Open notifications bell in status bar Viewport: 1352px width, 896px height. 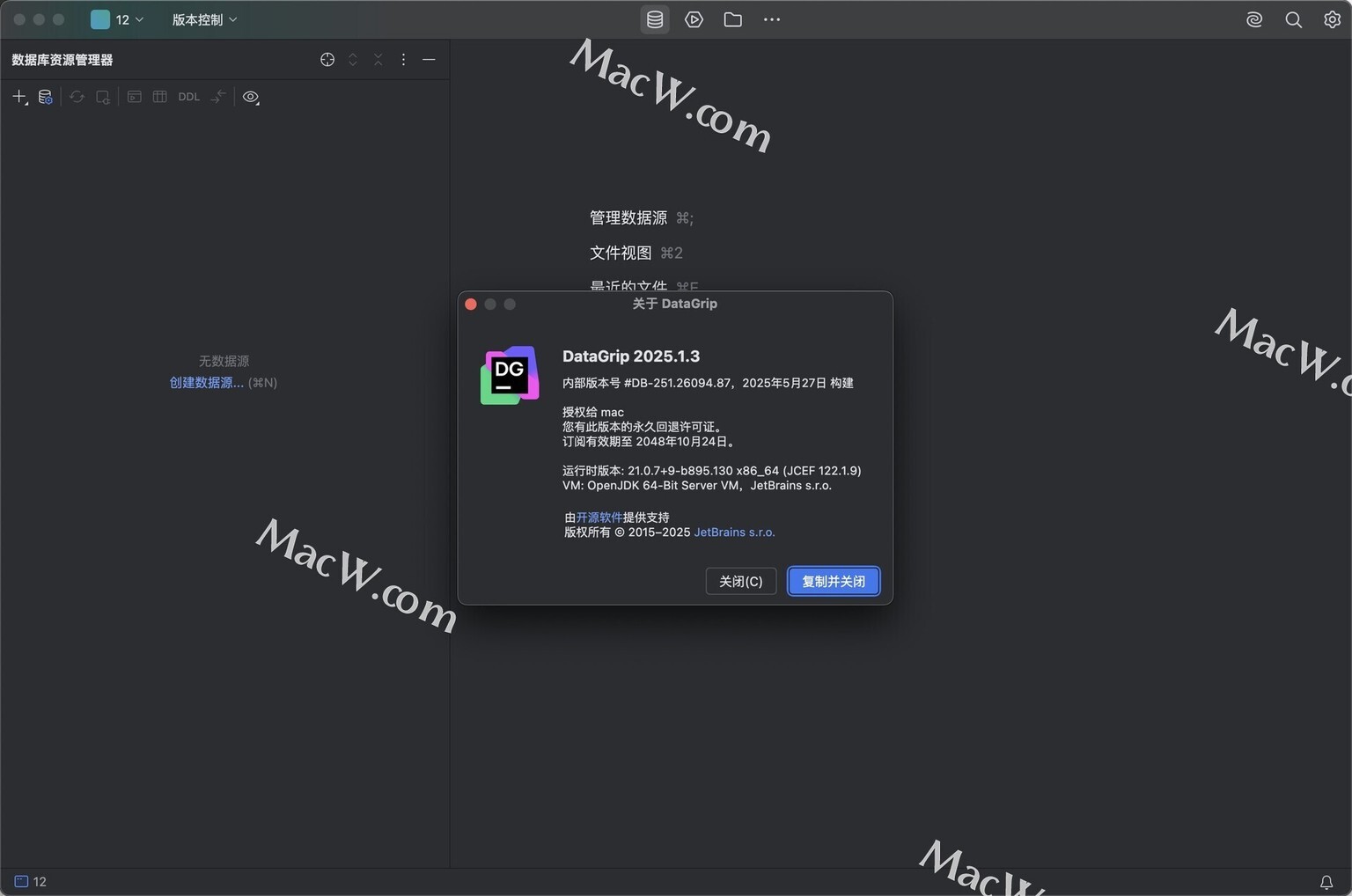[x=1326, y=882]
